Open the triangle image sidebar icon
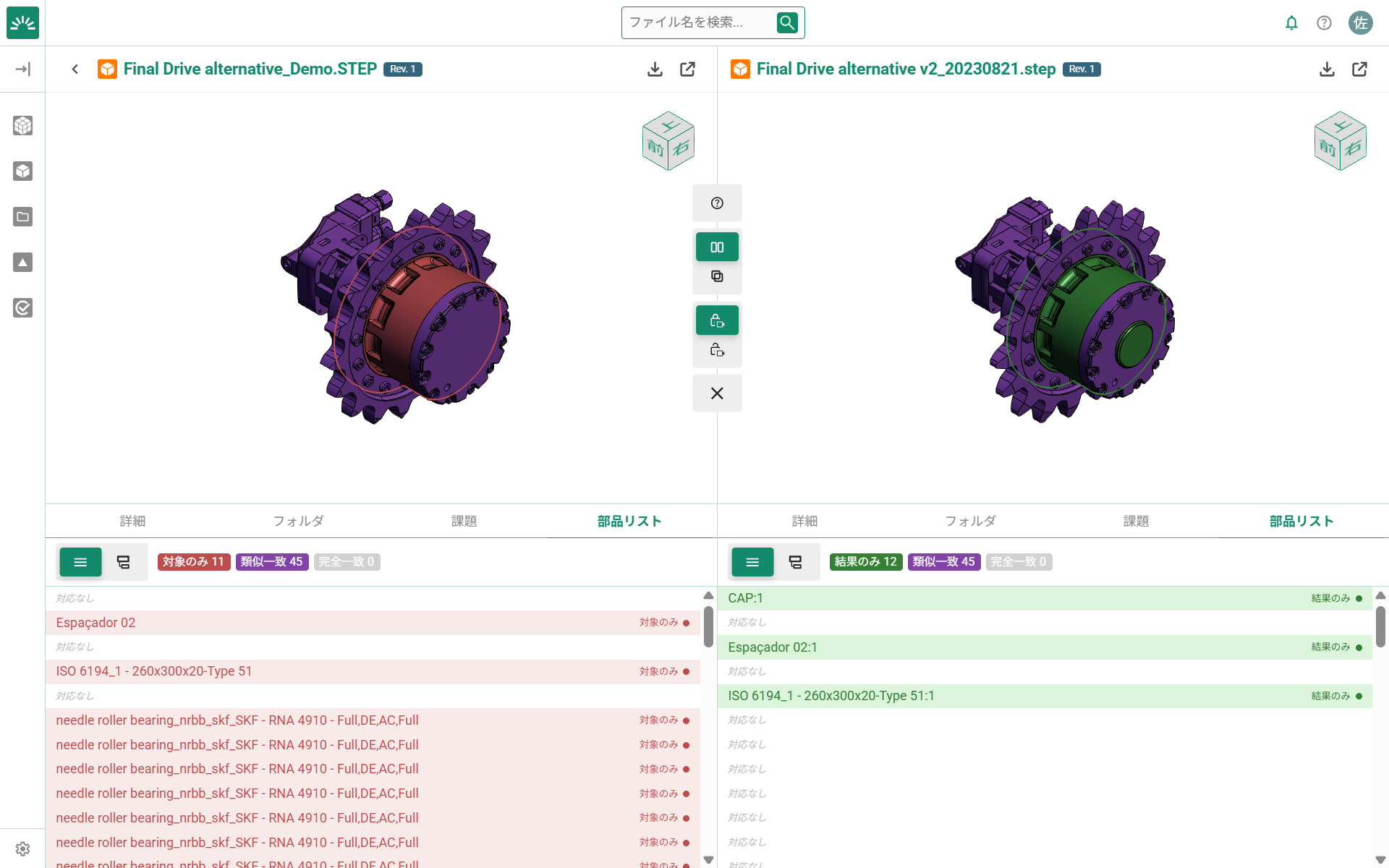1389x868 pixels. click(22, 263)
